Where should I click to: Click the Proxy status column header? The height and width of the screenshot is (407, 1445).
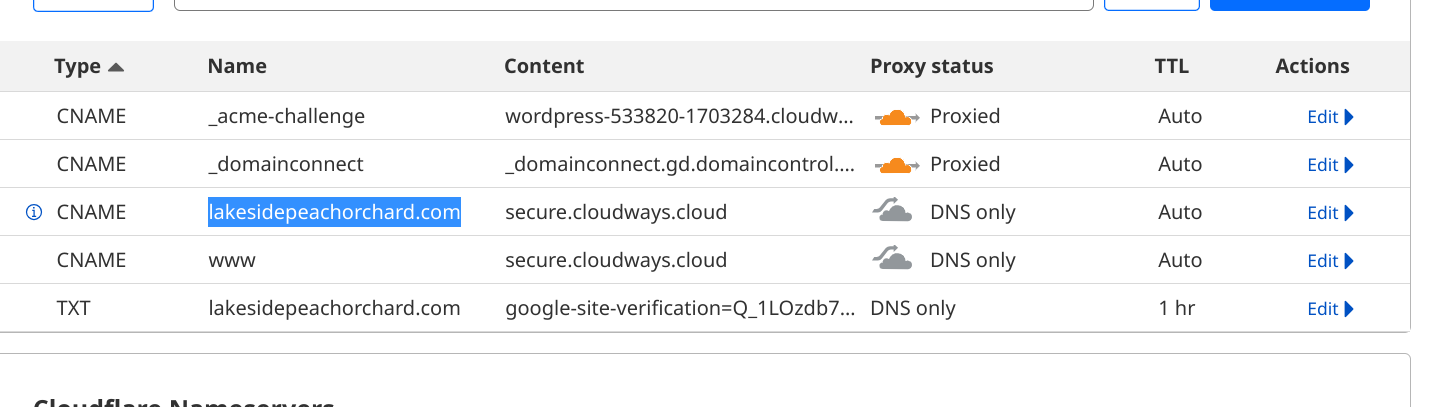point(932,66)
